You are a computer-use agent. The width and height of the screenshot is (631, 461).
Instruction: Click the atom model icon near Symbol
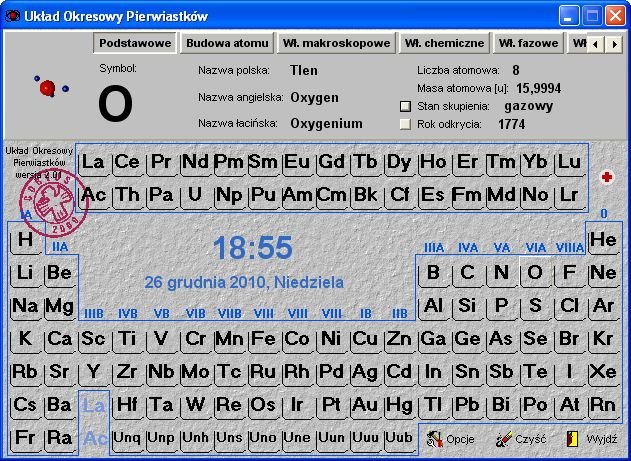tap(47, 89)
